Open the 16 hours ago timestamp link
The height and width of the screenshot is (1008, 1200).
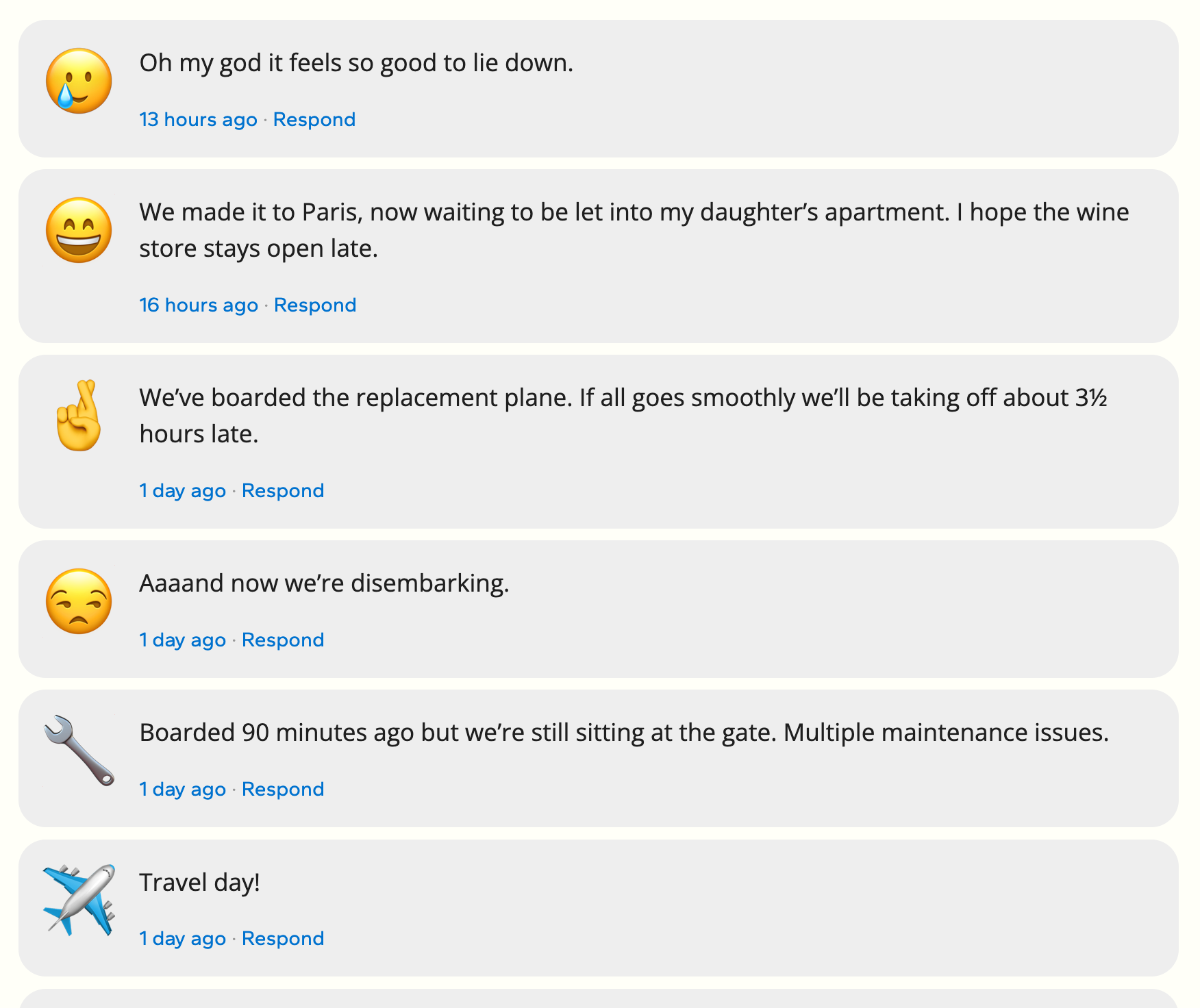click(x=199, y=305)
